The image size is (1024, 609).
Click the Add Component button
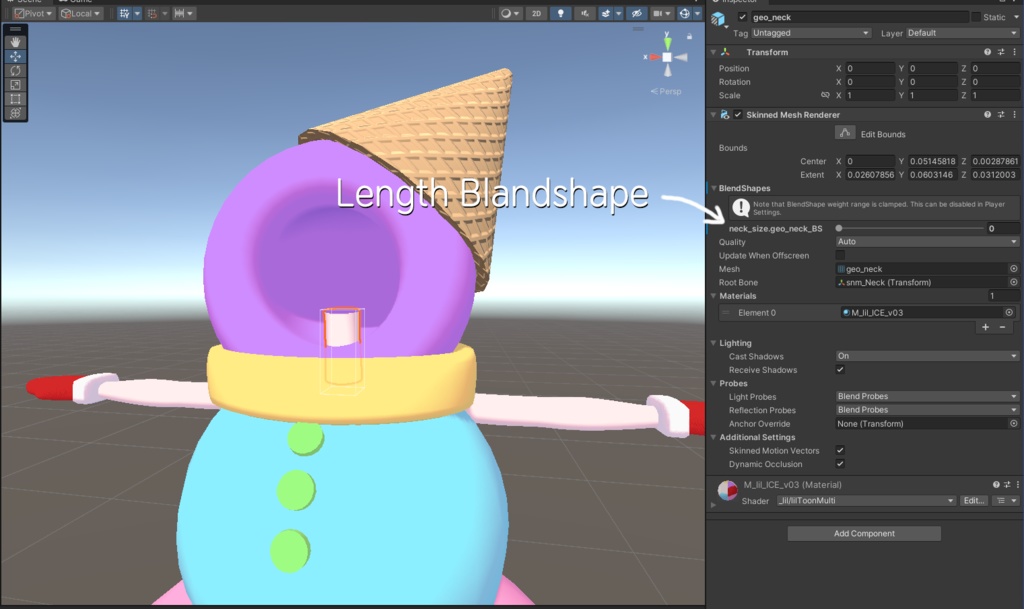(x=864, y=533)
